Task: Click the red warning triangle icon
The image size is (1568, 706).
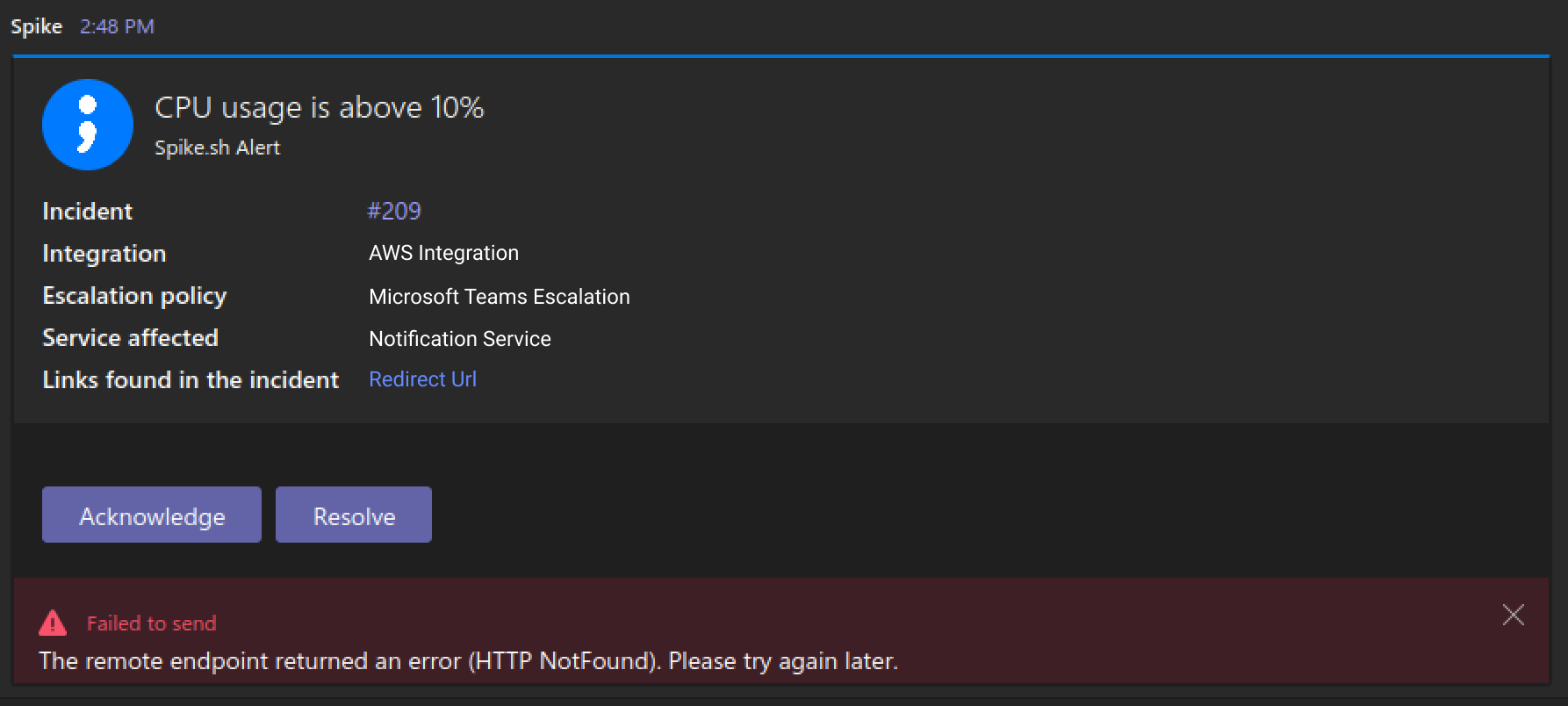Action: pos(53,623)
